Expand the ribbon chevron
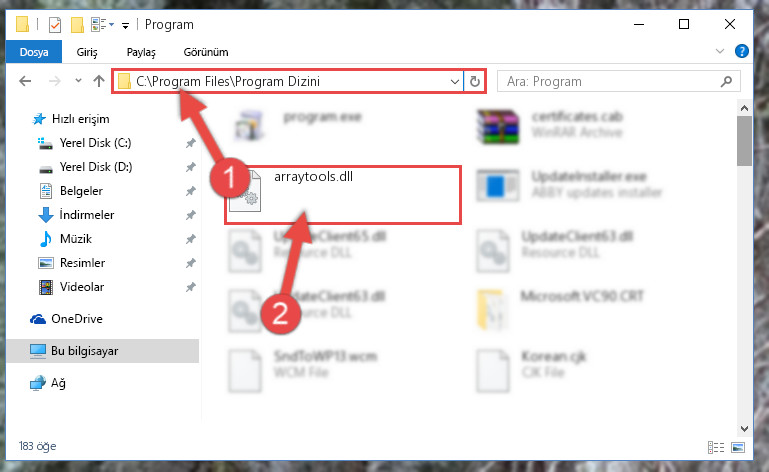This screenshot has height=472, width=769. tap(719, 51)
